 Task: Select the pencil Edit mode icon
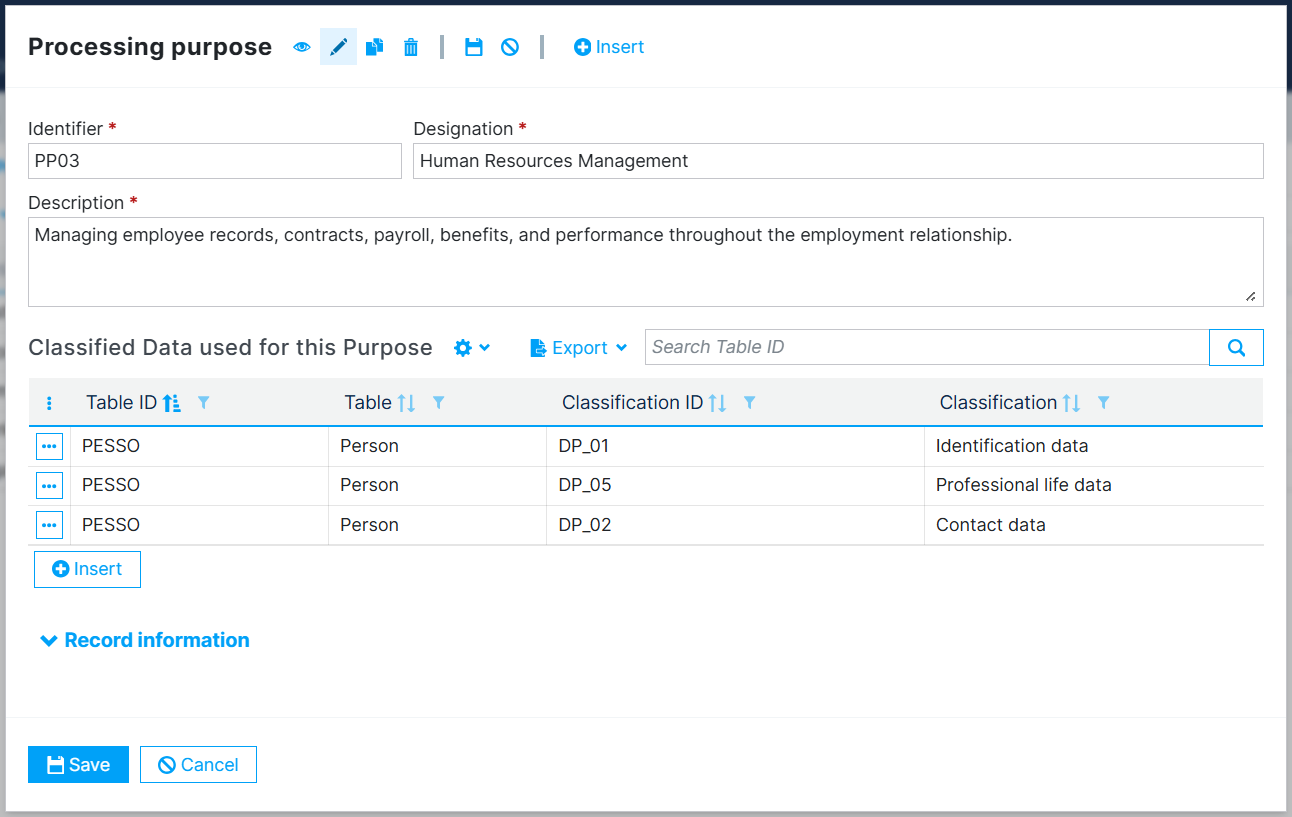point(338,47)
